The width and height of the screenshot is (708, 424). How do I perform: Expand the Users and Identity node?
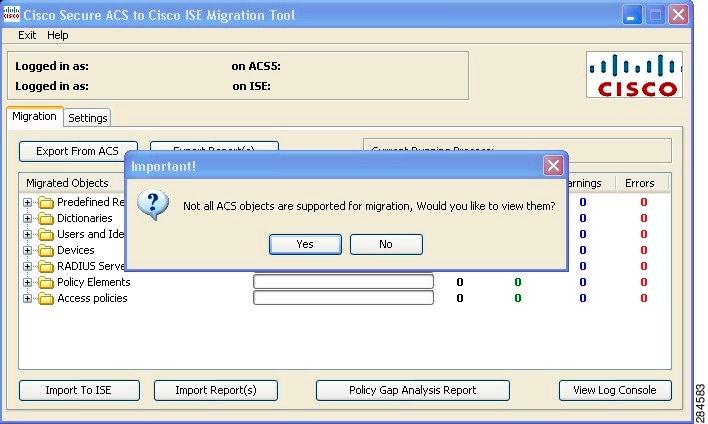coord(28,234)
